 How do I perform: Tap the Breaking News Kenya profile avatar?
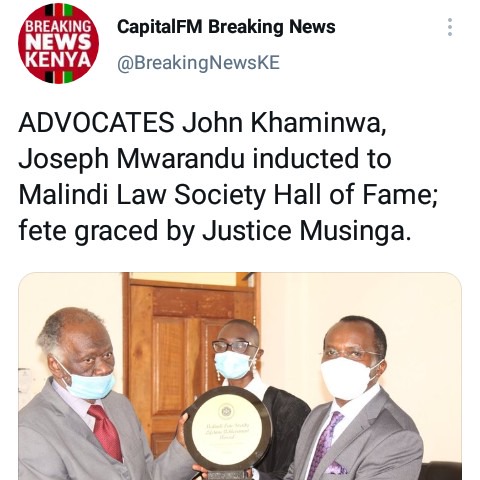coord(58,43)
